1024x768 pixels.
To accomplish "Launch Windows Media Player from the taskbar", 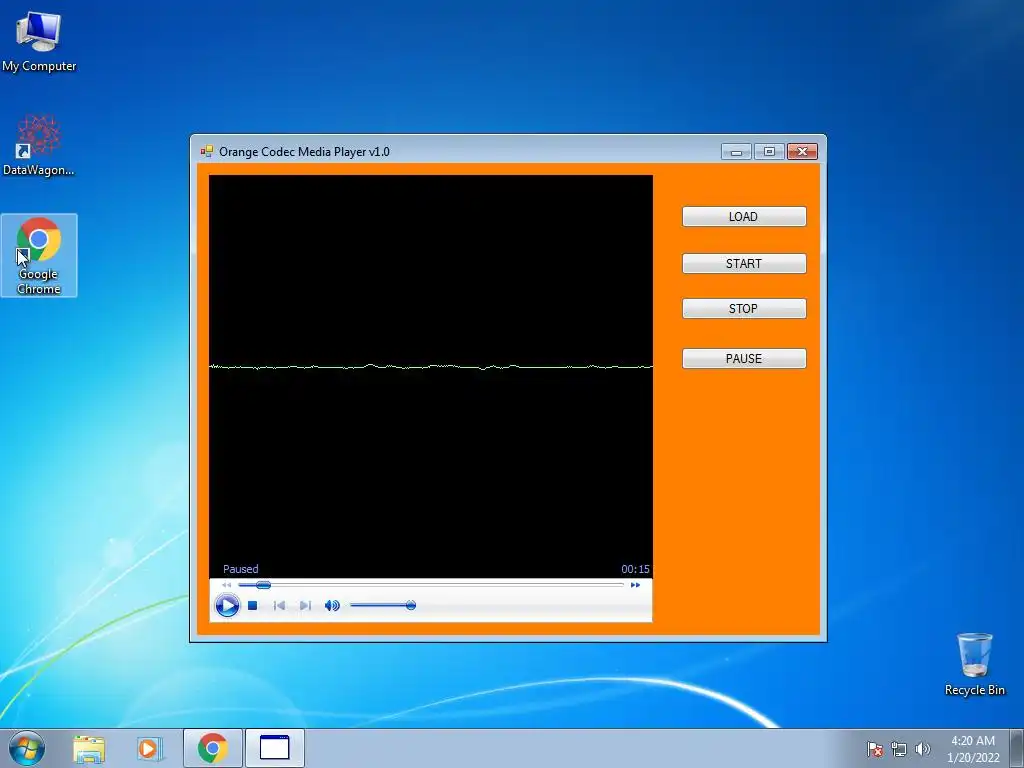I will point(150,748).
